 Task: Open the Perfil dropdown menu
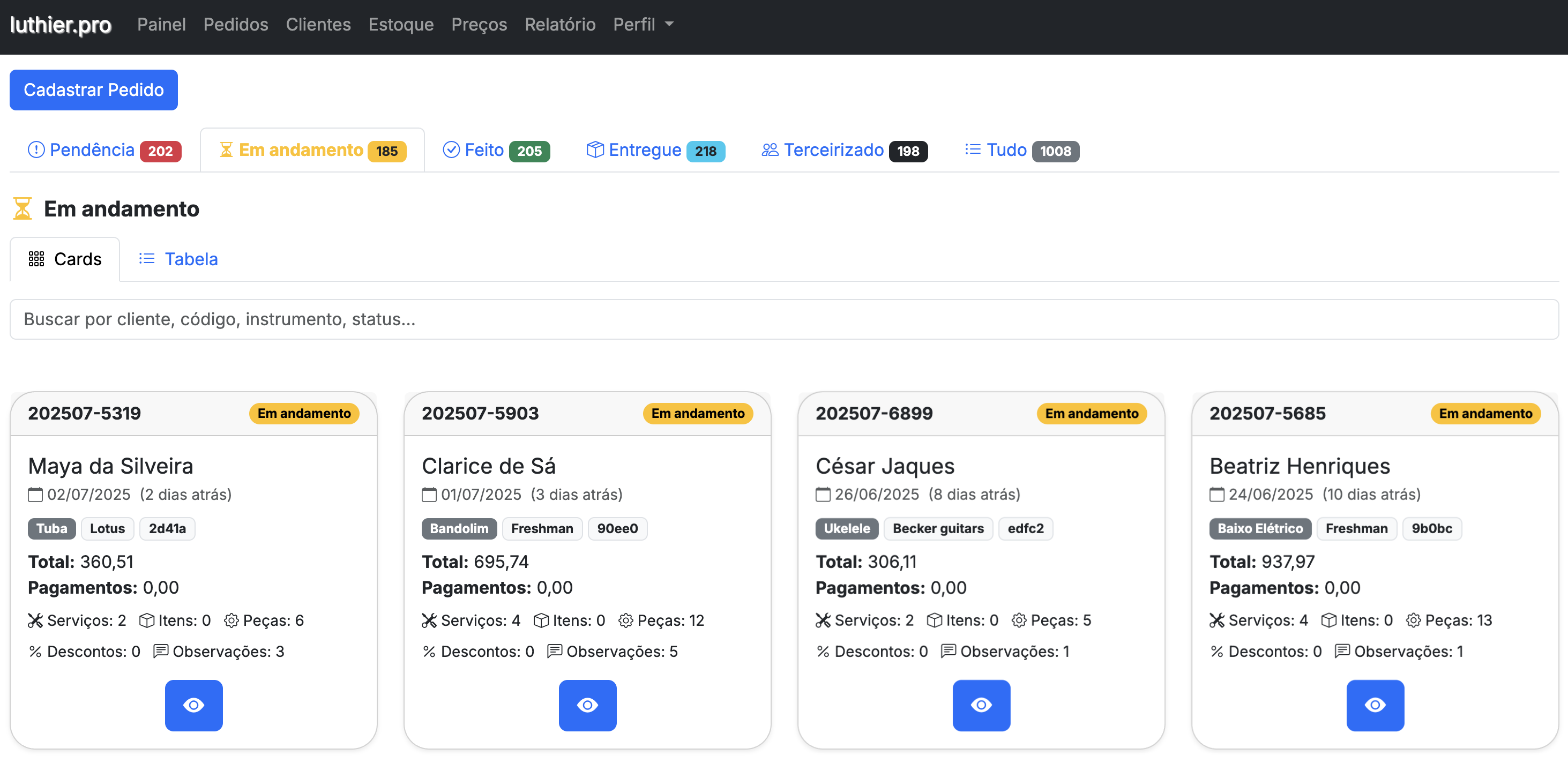[x=643, y=24]
